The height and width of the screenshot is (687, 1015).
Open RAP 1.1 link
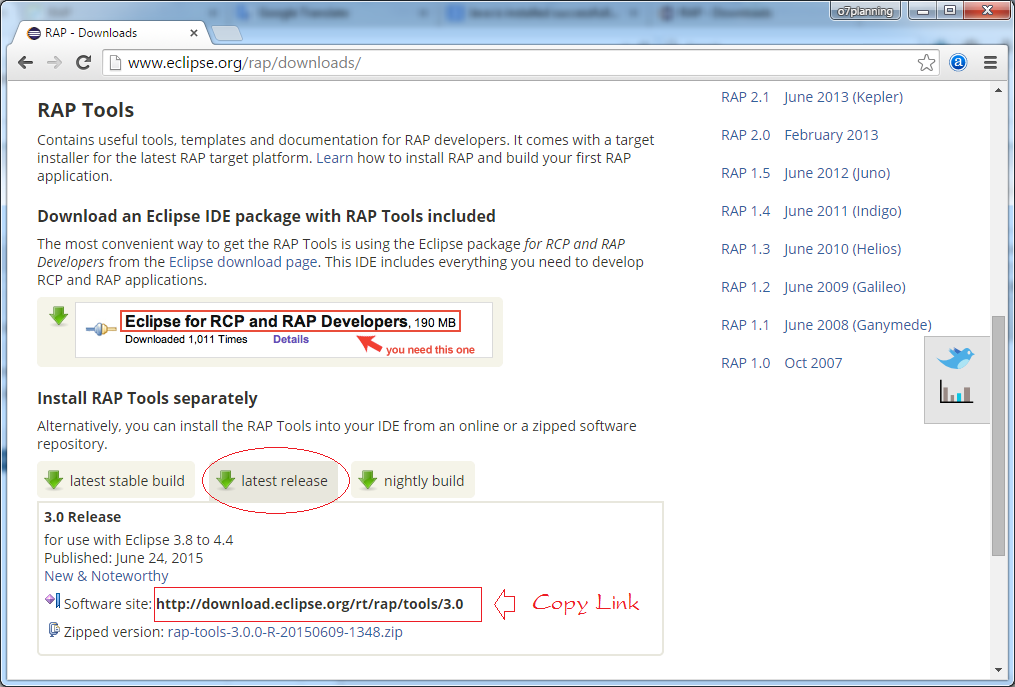pos(745,325)
